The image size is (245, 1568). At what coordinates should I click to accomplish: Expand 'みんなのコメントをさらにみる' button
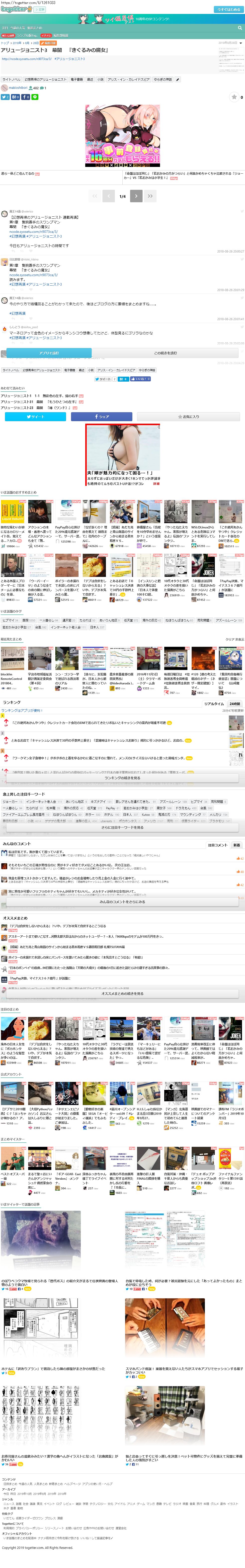123,902
